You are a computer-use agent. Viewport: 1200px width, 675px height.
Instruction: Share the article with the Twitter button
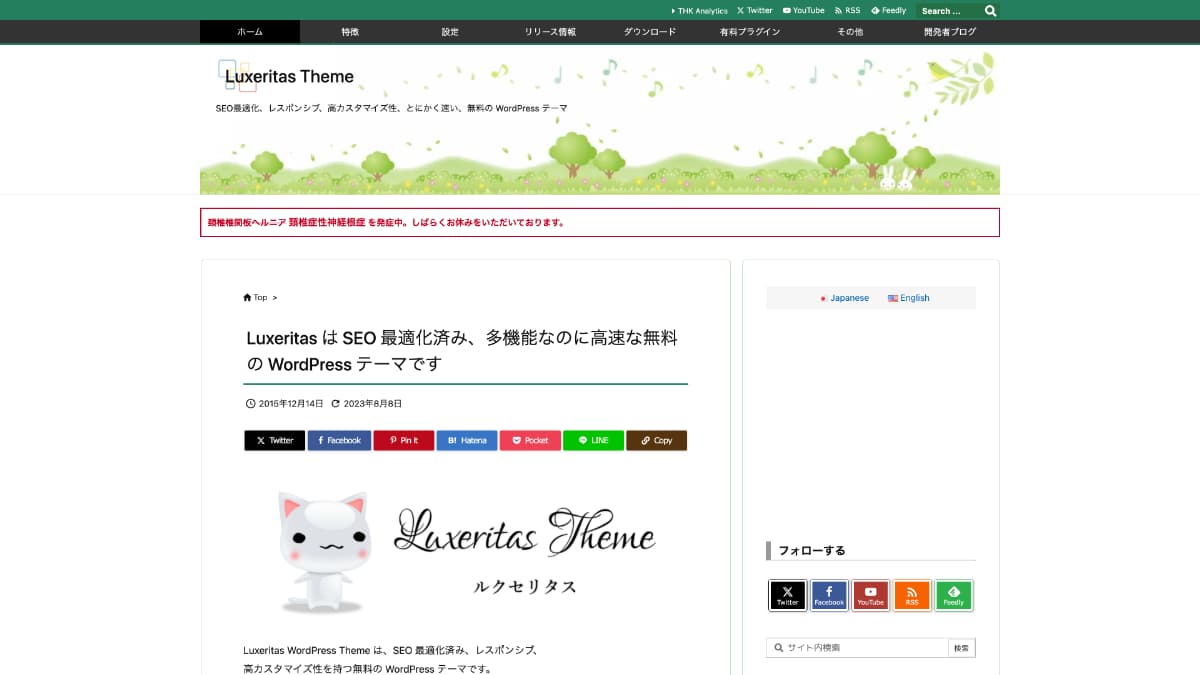[275, 440]
